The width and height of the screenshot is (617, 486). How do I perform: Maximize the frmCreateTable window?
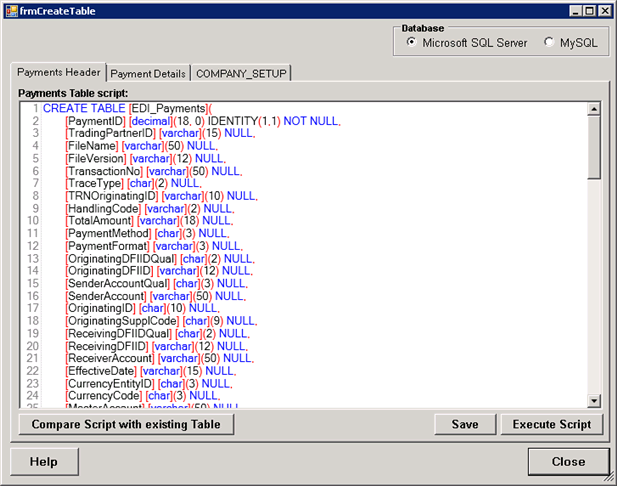click(589, 10)
